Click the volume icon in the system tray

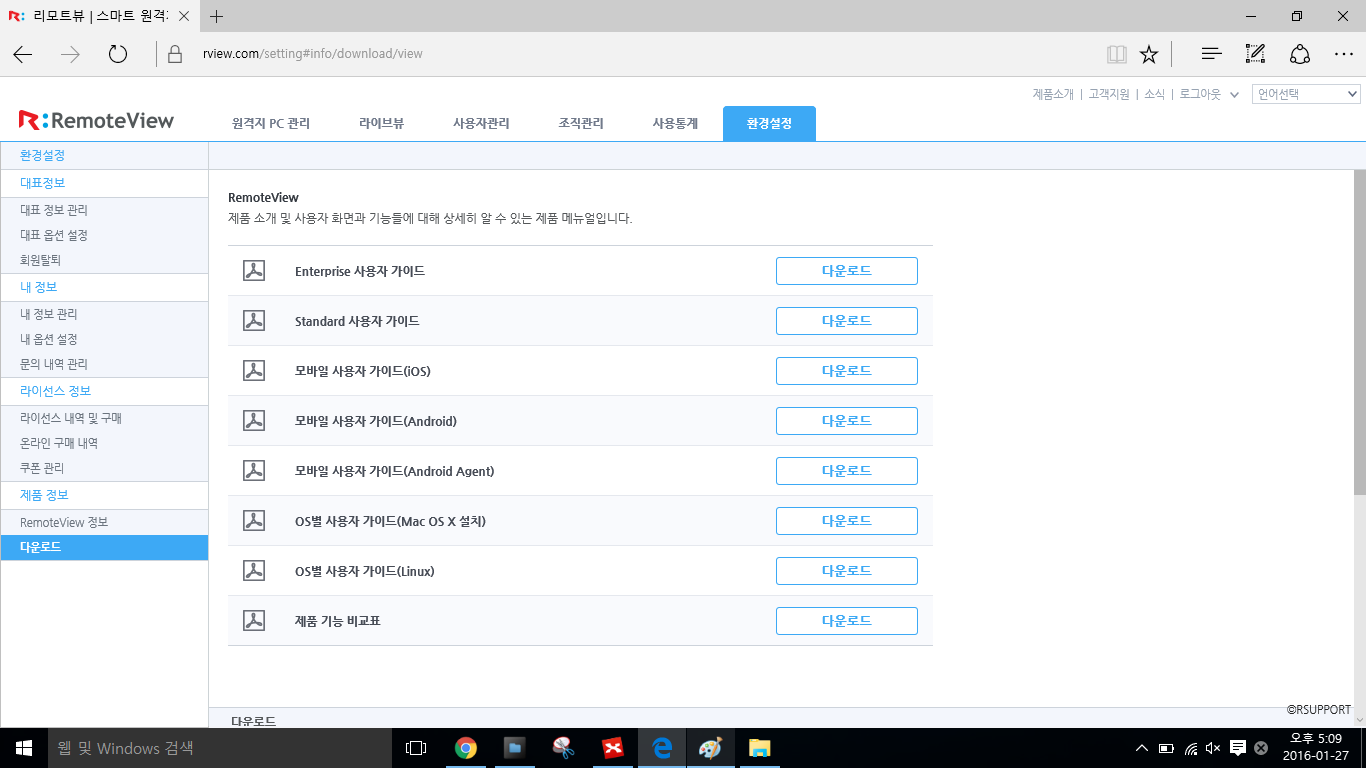pyautogui.click(x=1214, y=748)
